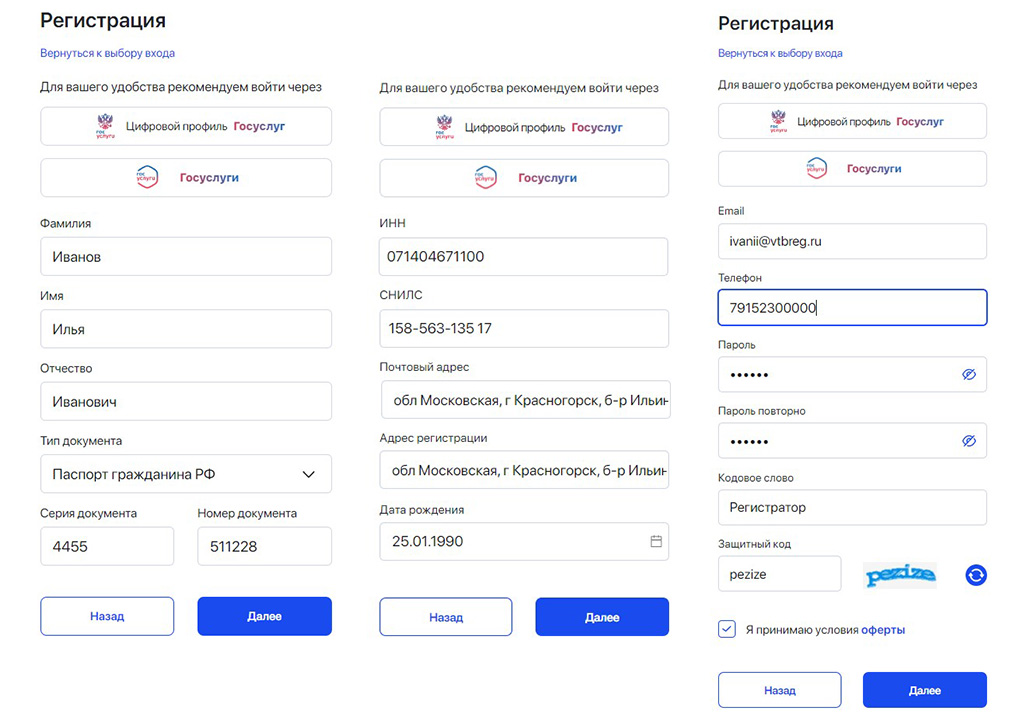Click the Email input field

(x=852, y=241)
